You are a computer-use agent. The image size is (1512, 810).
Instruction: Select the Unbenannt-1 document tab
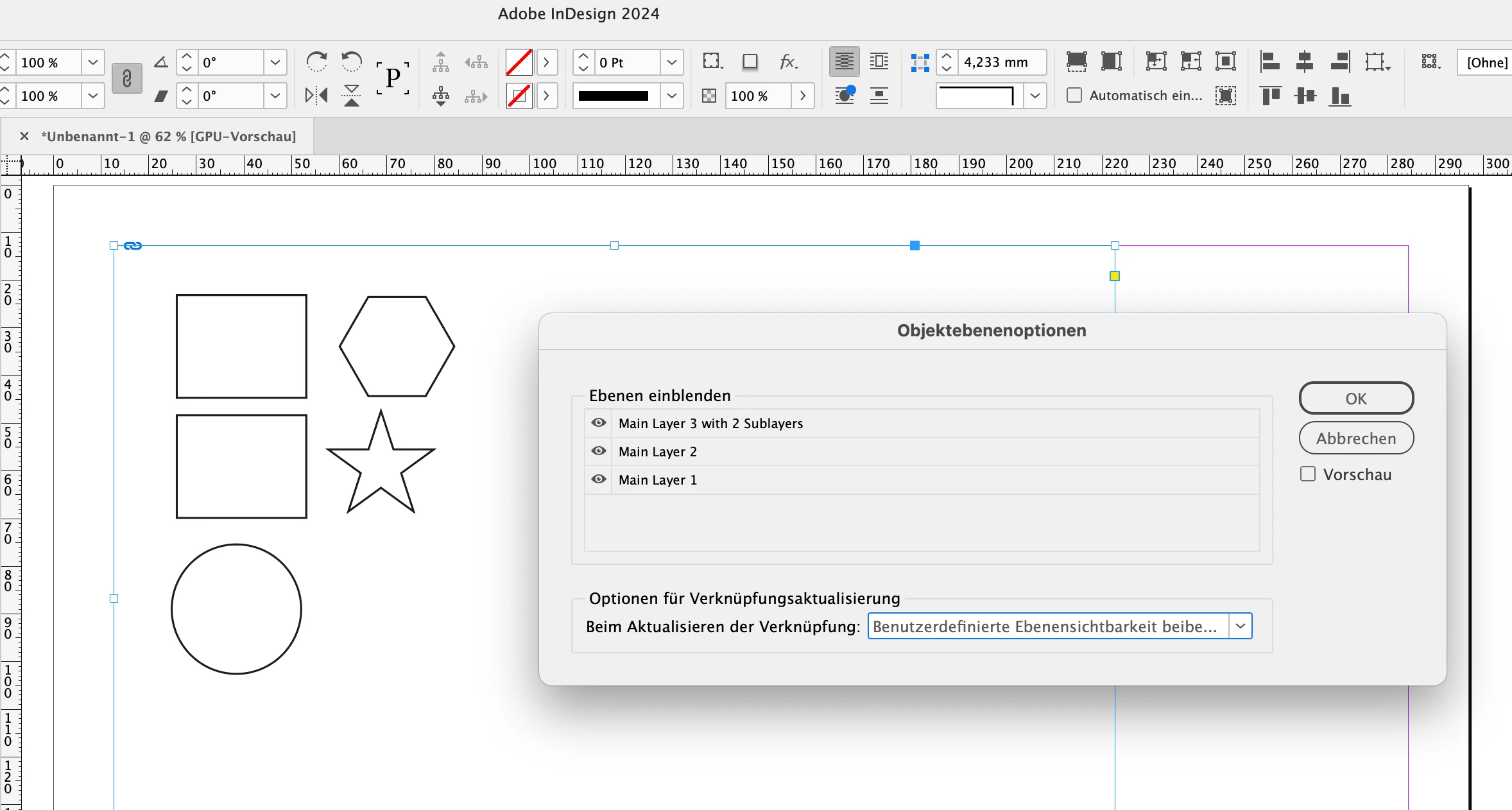(168, 136)
